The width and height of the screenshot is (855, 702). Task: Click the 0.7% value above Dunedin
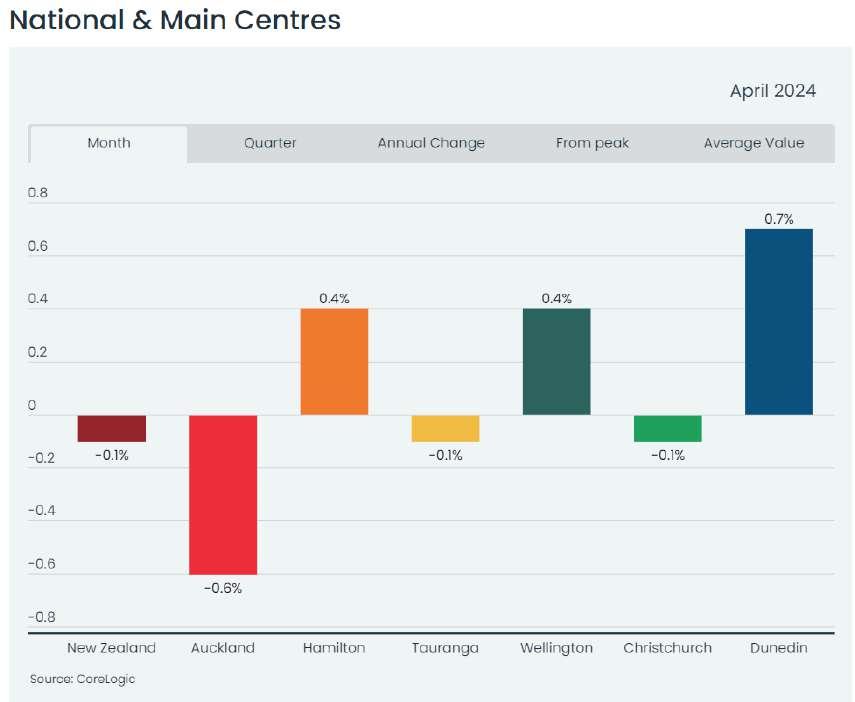coord(778,219)
